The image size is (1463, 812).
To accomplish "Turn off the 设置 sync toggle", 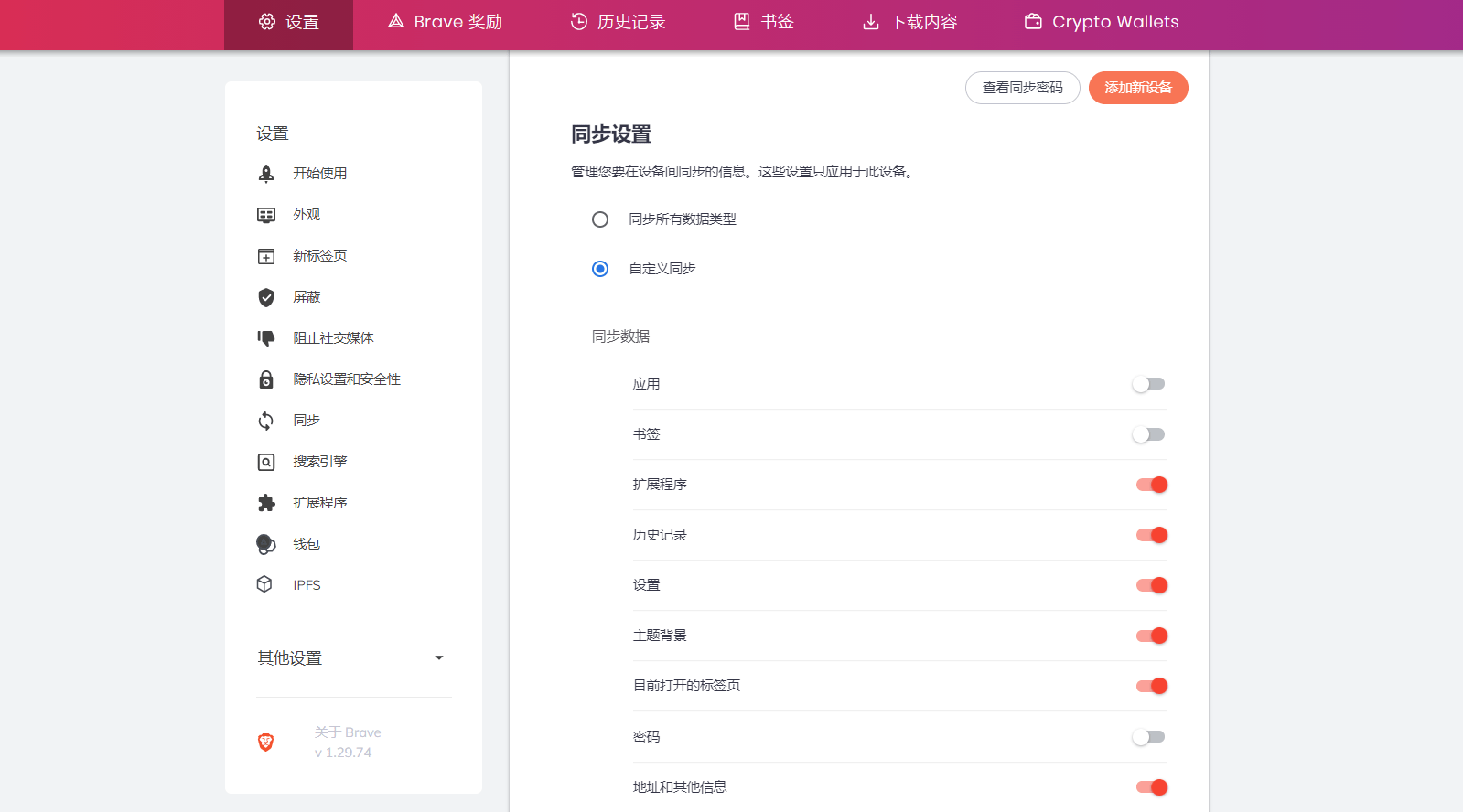I will pyautogui.click(x=1152, y=585).
